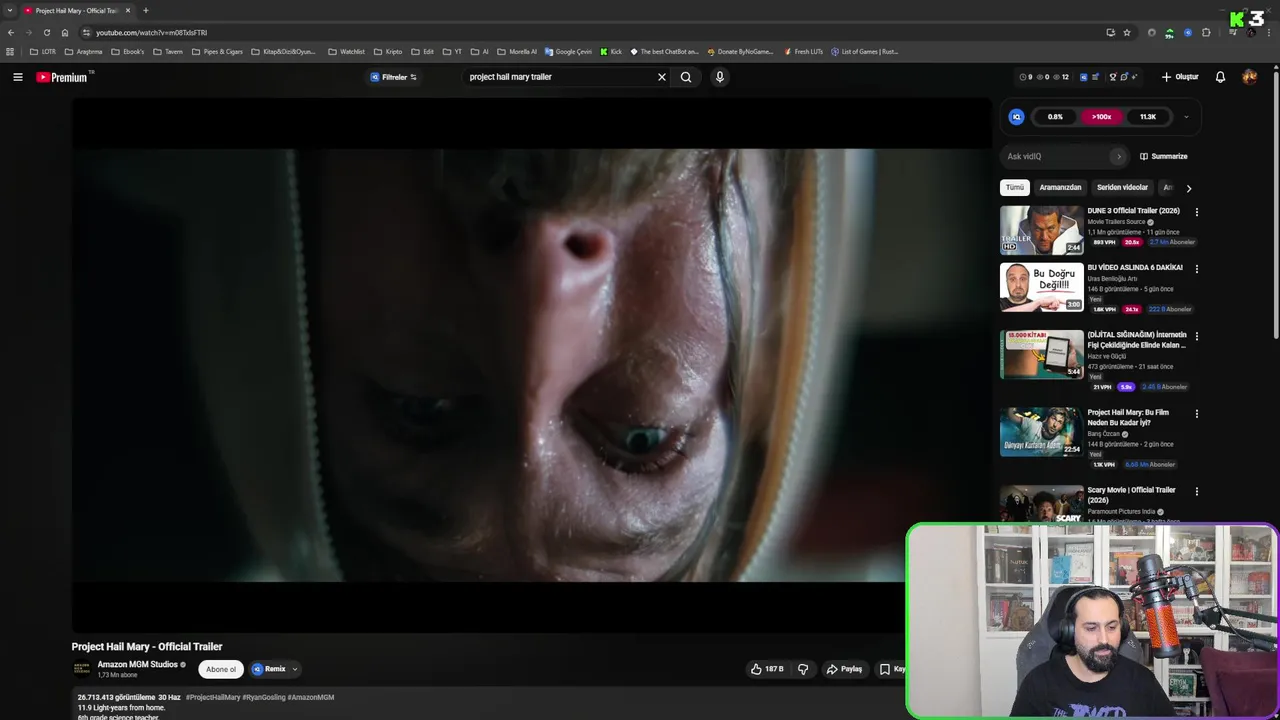Open options for DİJİTAL SIĞINAĞIM video
The image size is (1280, 720).
click(1196, 336)
